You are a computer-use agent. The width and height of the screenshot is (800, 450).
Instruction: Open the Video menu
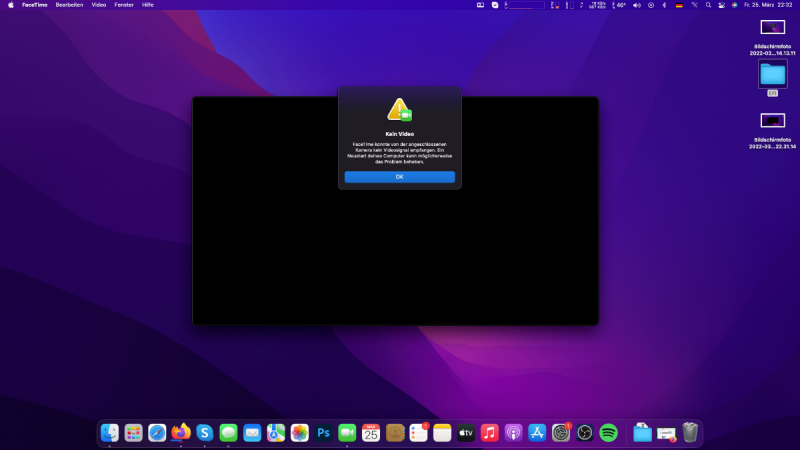click(99, 5)
